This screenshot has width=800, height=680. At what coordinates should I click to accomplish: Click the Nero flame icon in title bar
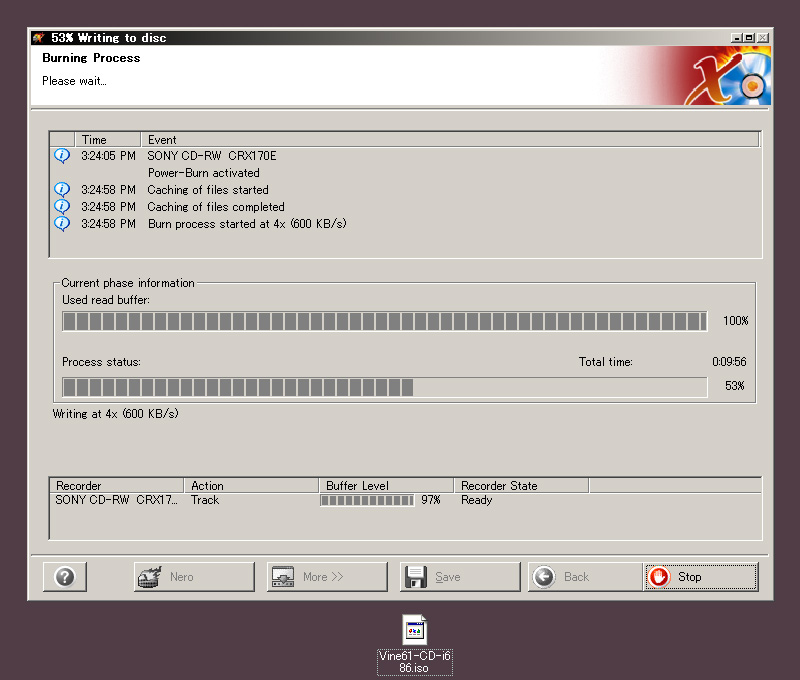[39, 38]
